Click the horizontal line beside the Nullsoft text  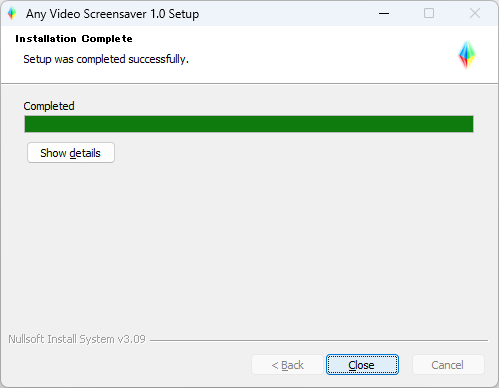tap(319, 340)
